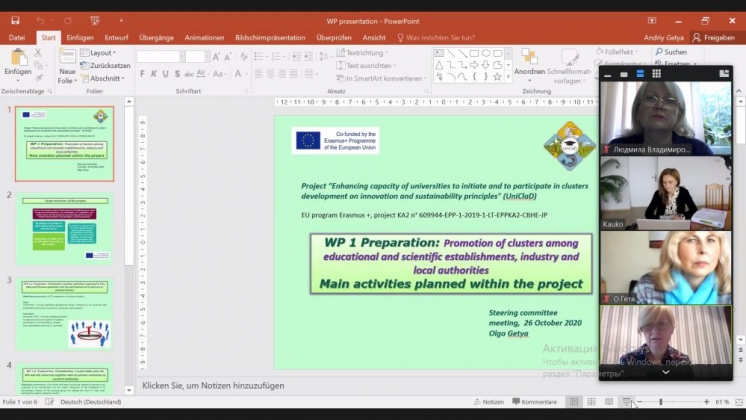Open slide sorter view in status bar
Screen dimensions: 746x420
pos(592,402)
